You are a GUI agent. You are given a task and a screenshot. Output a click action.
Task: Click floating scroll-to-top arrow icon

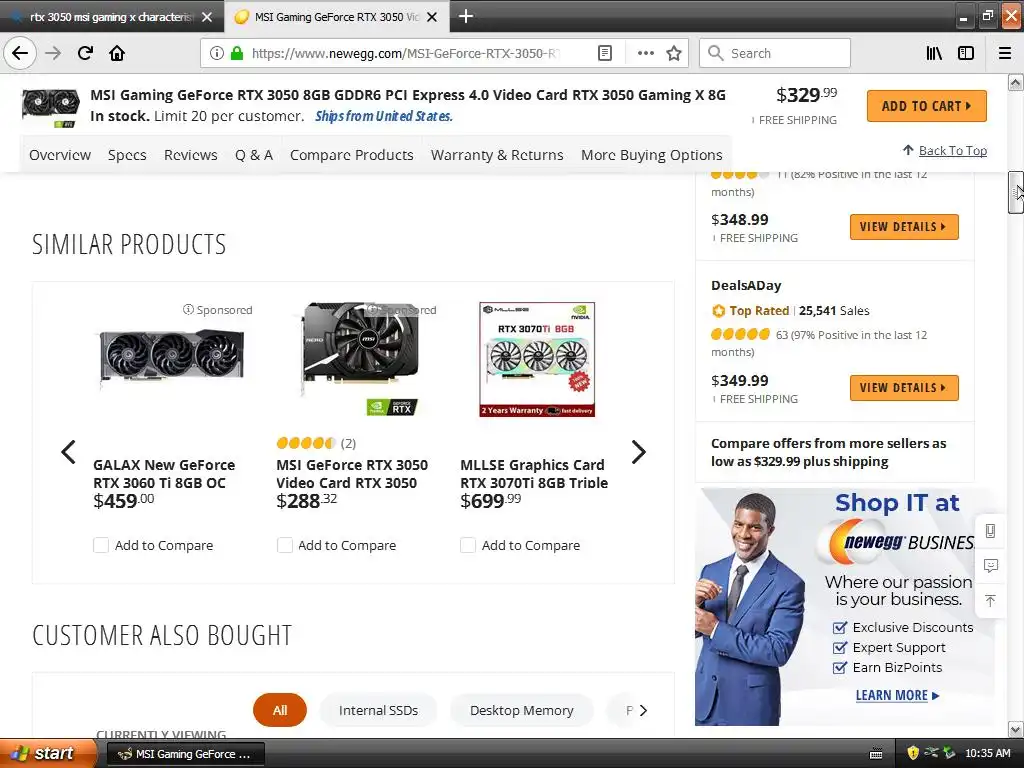990,601
